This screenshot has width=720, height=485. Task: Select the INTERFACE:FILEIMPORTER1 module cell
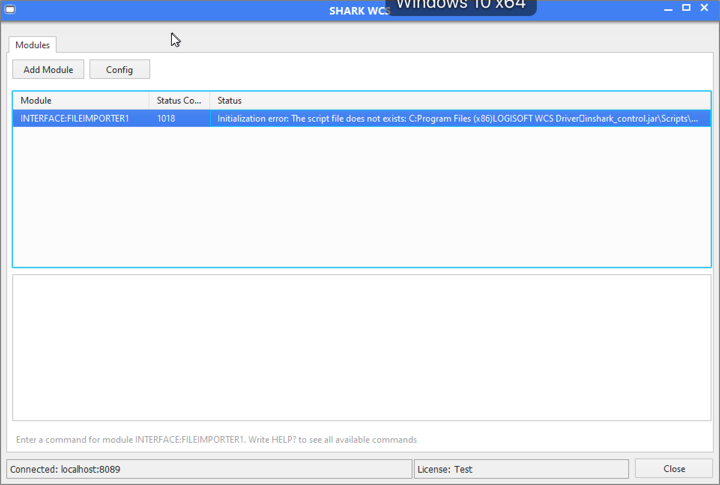click(81, 118)
